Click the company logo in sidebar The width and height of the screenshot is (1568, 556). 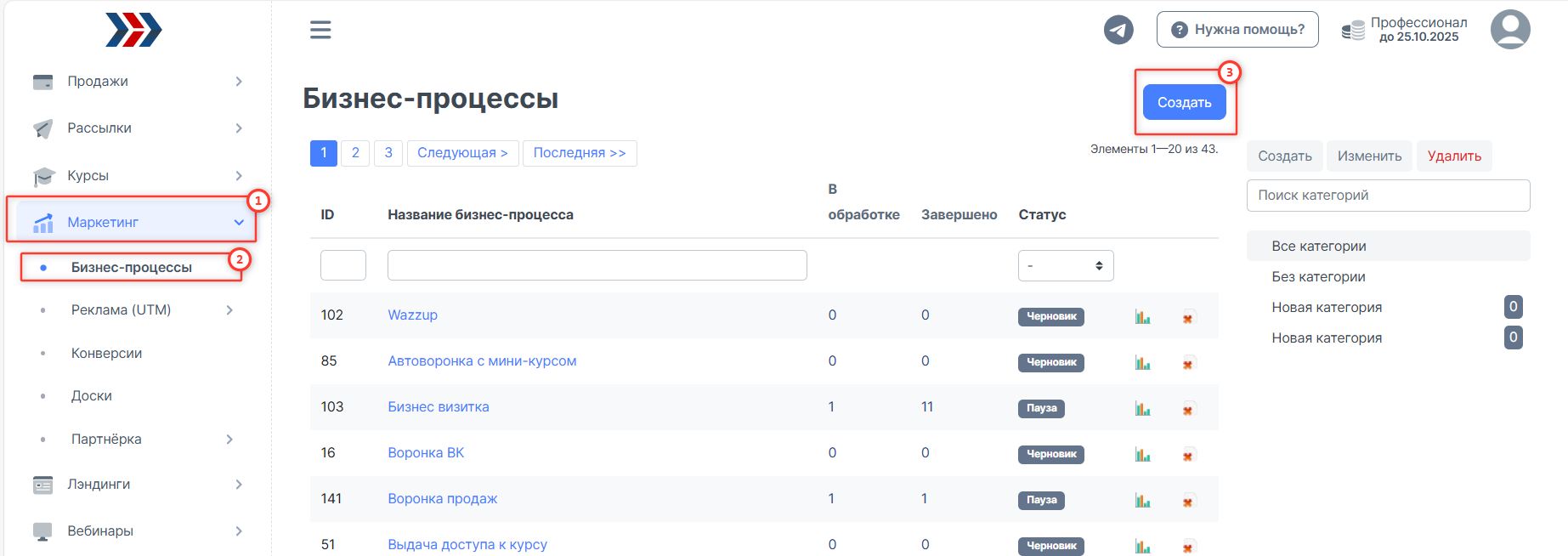133,30
